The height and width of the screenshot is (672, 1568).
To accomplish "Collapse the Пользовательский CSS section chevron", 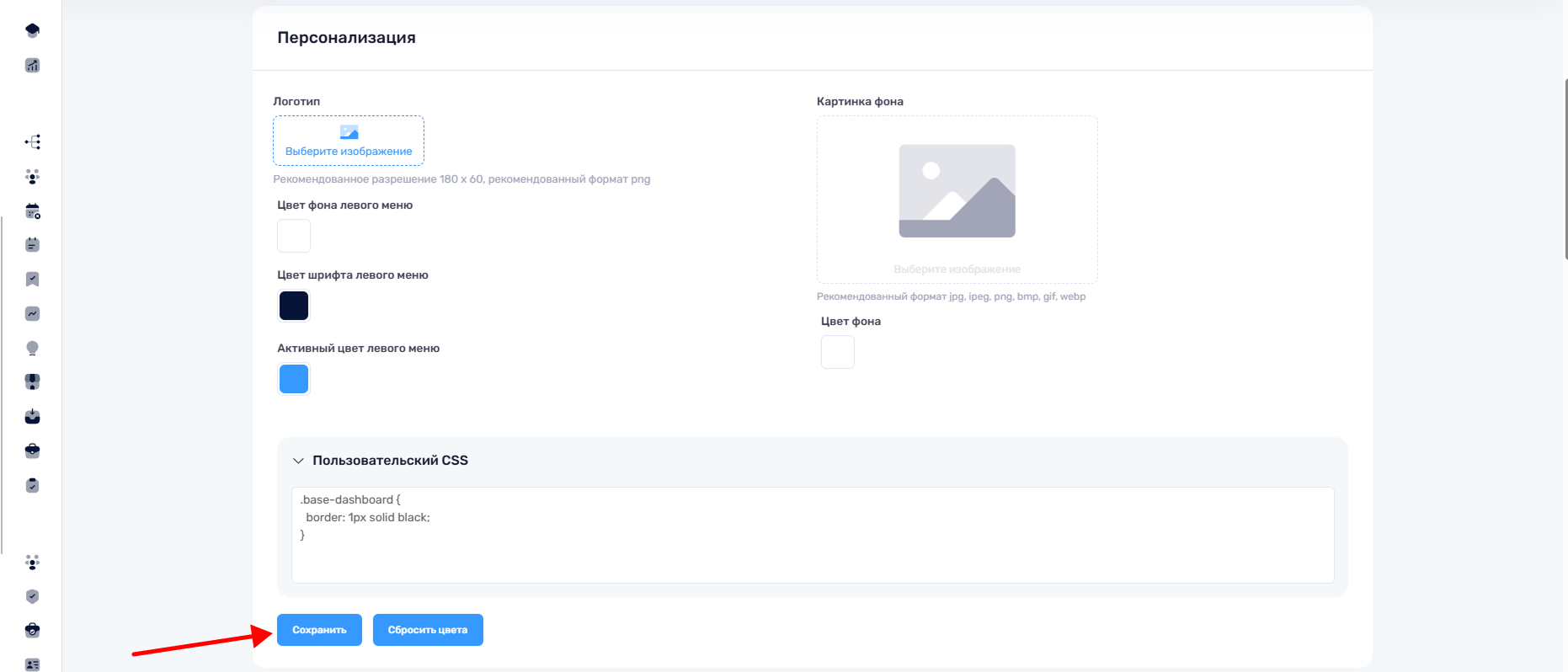I will click(298, 461).
